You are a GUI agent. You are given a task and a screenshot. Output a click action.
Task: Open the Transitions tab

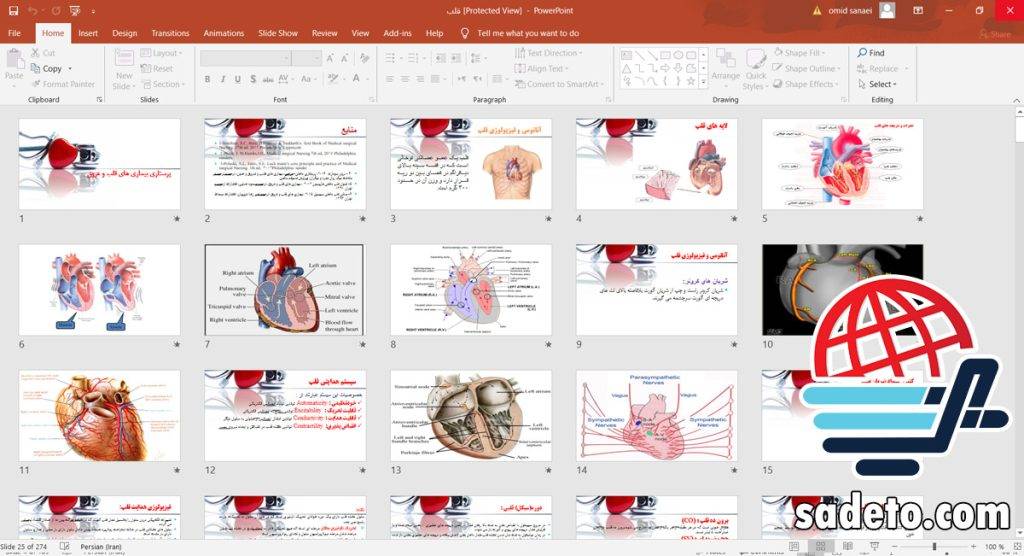click(x=170, y=33)
